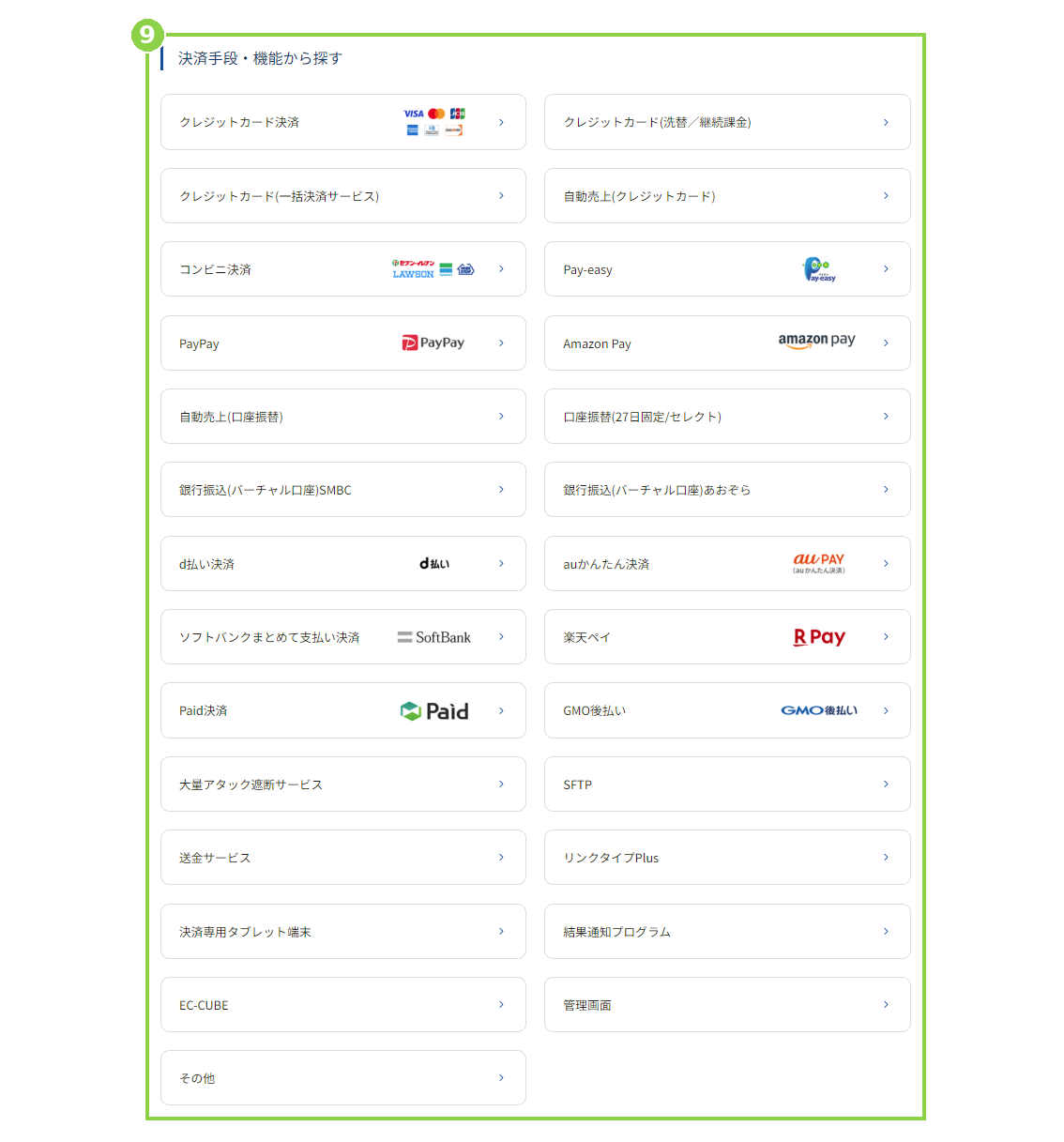Viewport: 1064px width, 1142px height.
Task: Click chevron on 自動売上(クレジットカード) row
Action: point(886,195)
